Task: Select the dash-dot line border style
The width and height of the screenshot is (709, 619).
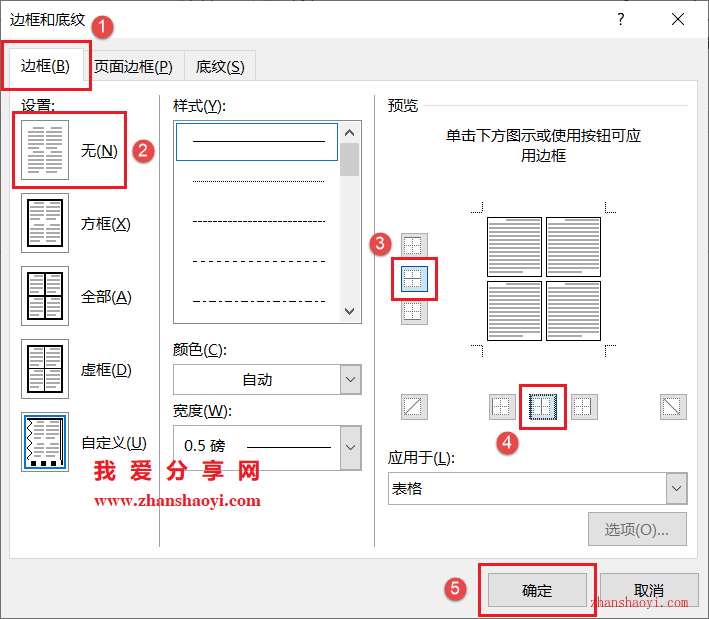Action: click(x=258, y=301)
